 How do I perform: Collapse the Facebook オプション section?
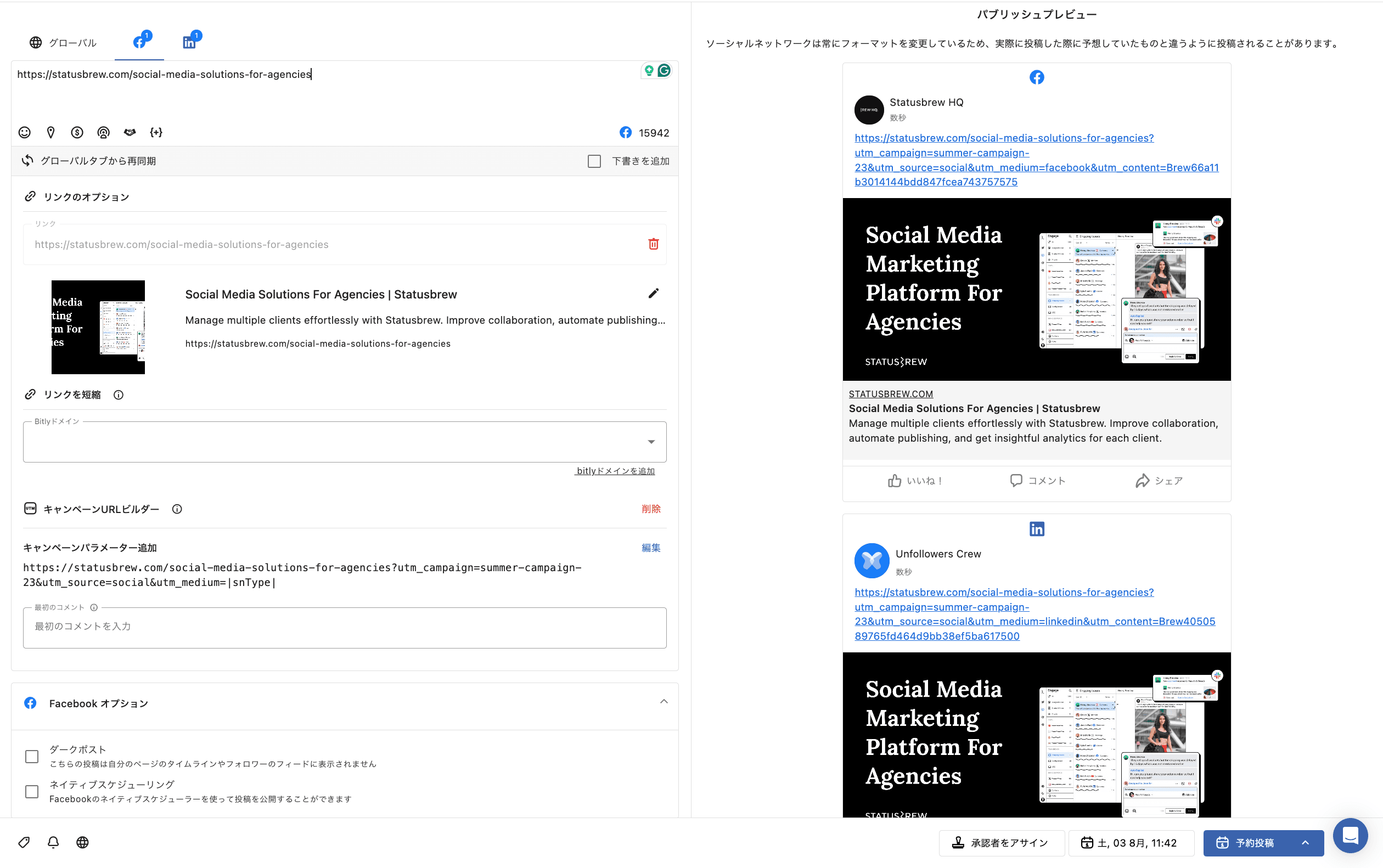(x=664, y=702)
